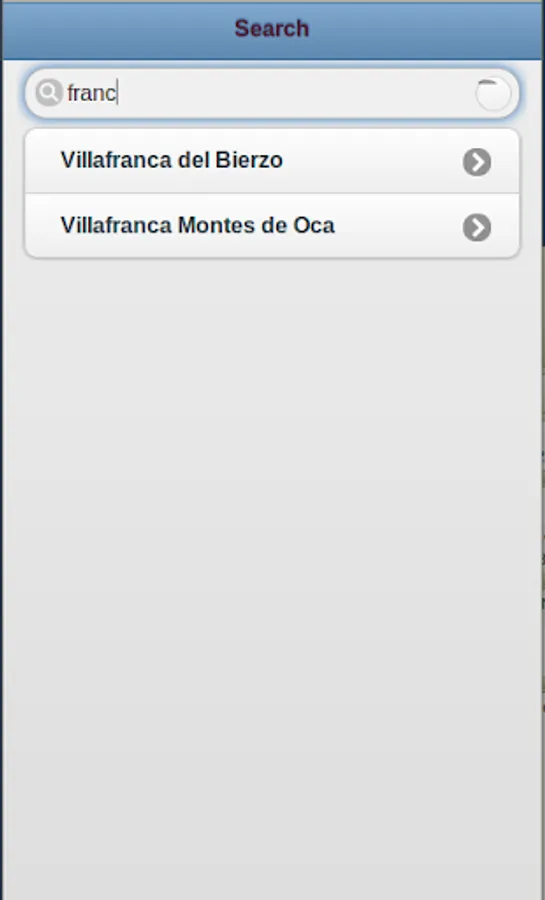This screenshot has width=545, height=900.
Task: Choose first result in the suggestions list
Action: (x=272, y=161)
